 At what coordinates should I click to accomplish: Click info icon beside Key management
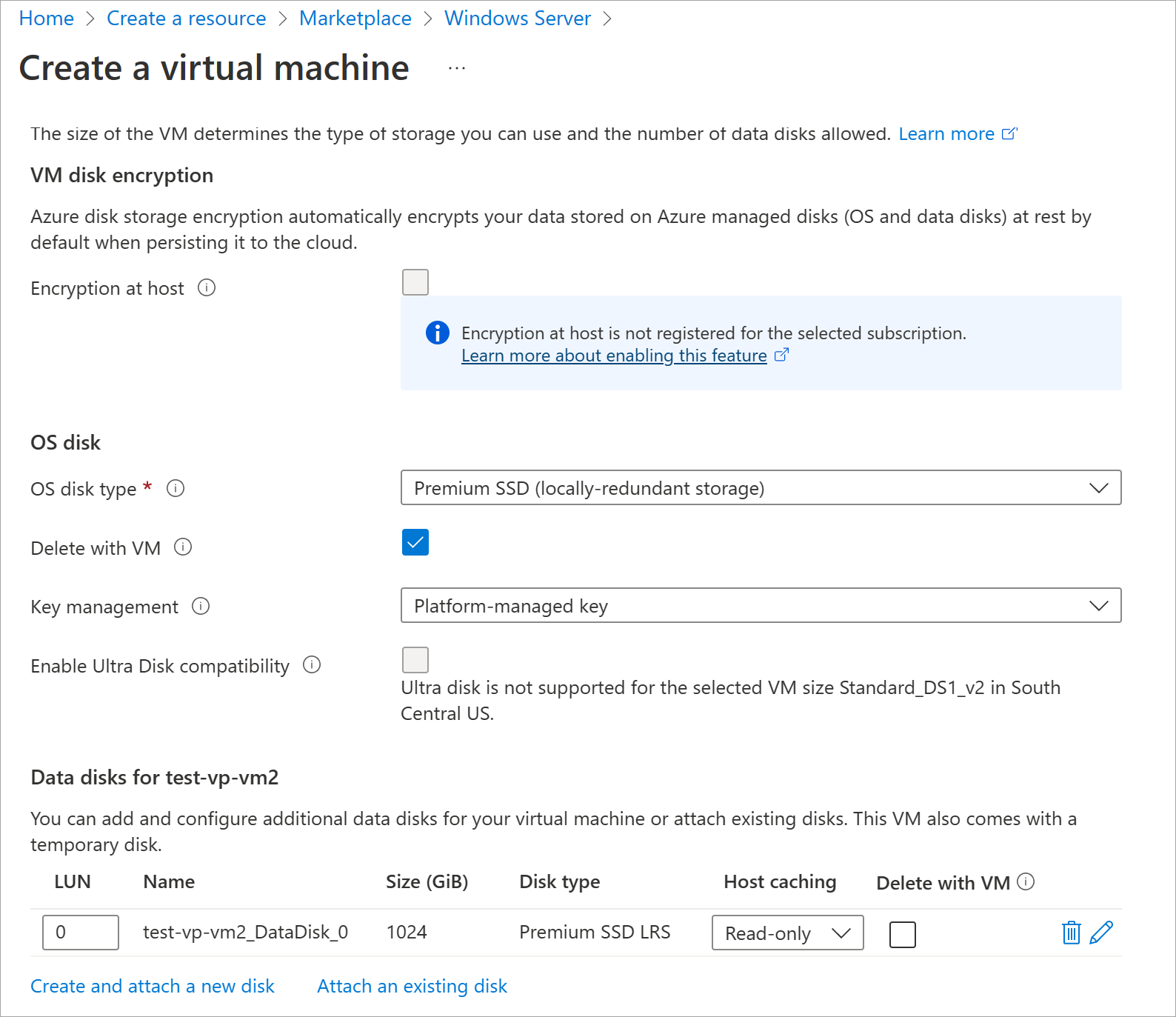click(x=201, y=606)
